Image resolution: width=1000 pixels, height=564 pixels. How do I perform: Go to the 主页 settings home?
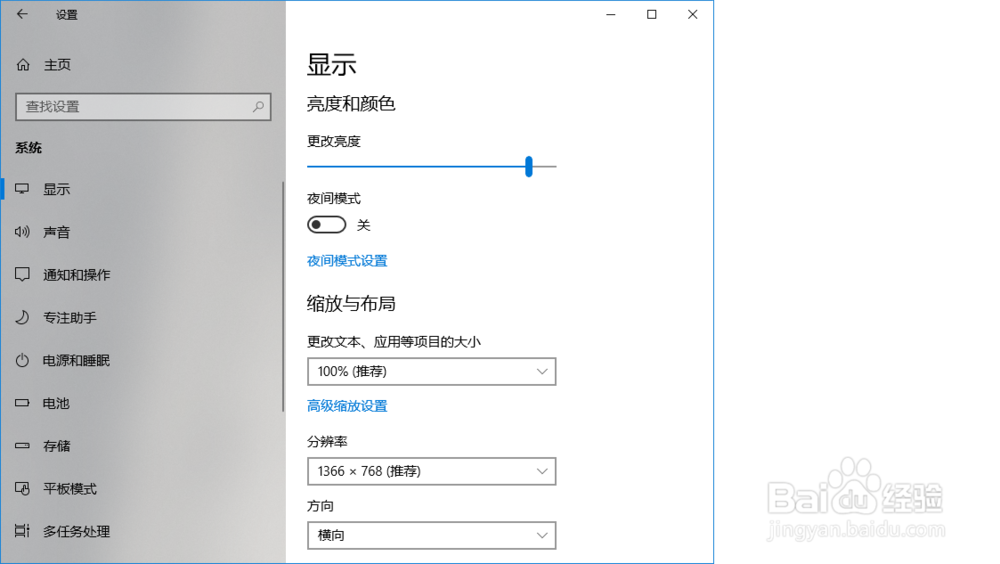(57, 64)
